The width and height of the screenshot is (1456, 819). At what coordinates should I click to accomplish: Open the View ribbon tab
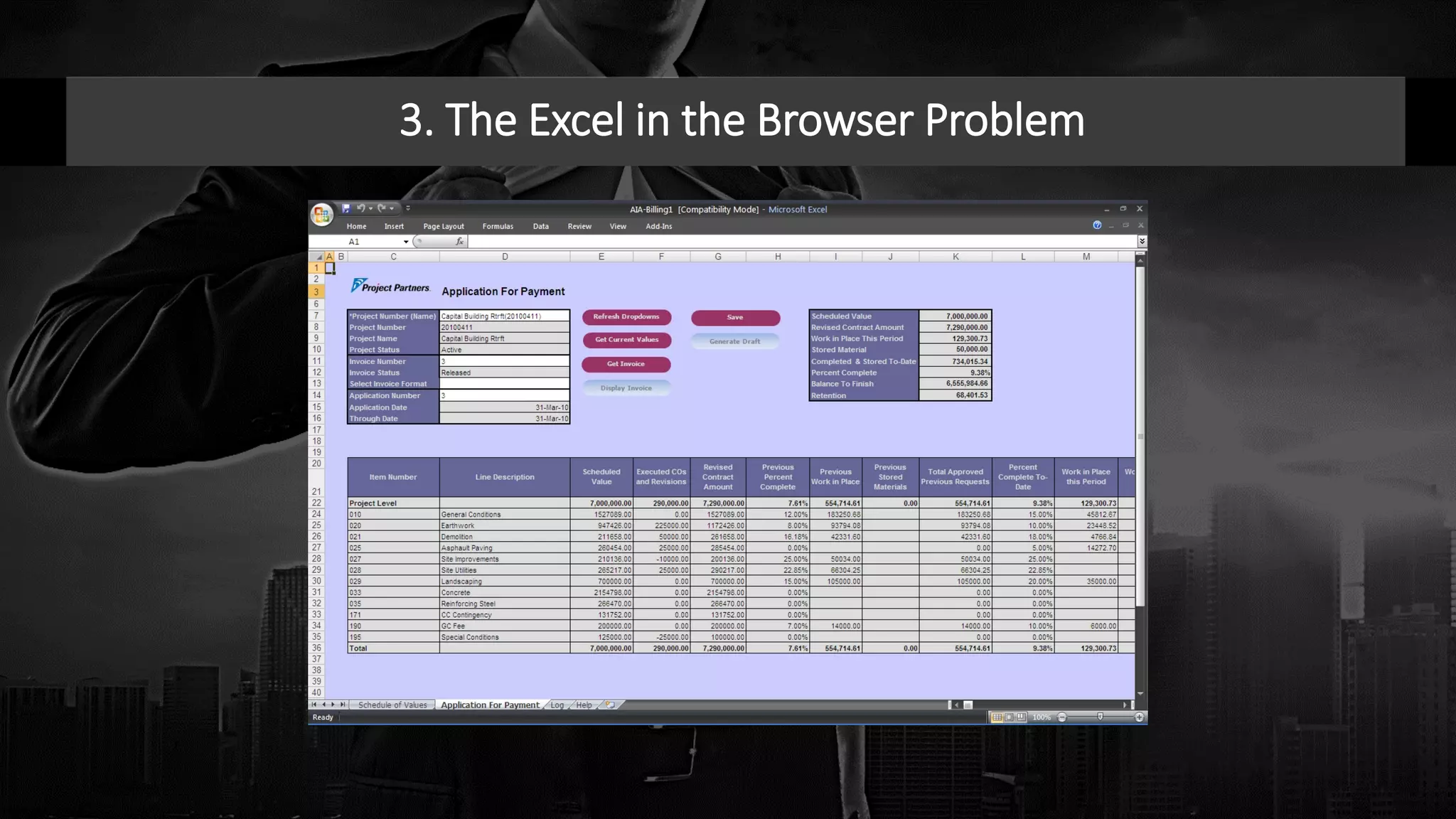[618, 226]
